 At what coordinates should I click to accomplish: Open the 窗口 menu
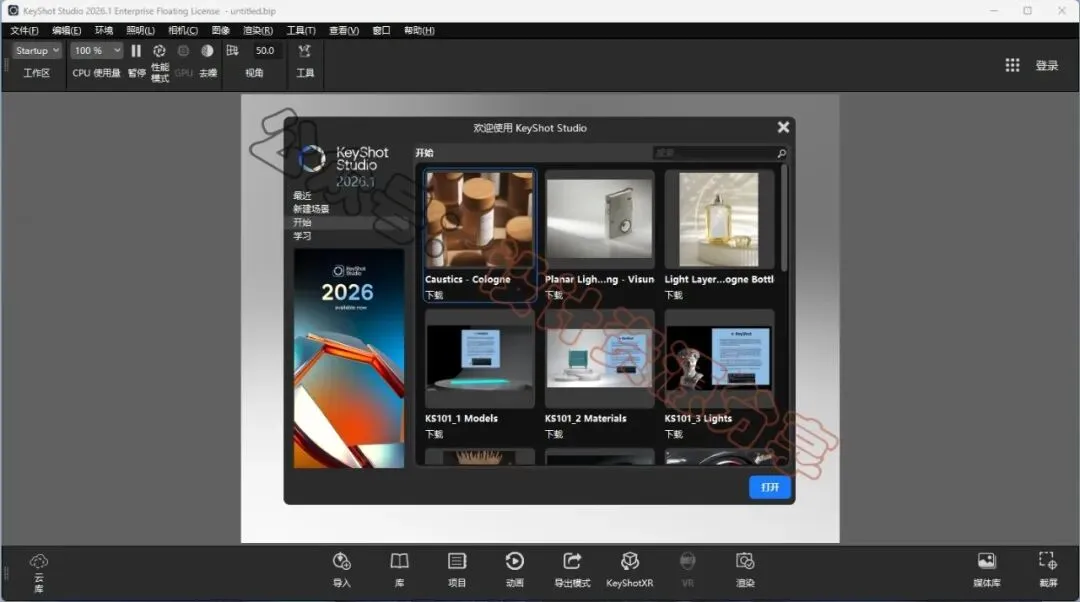click(x=382, y=30)
